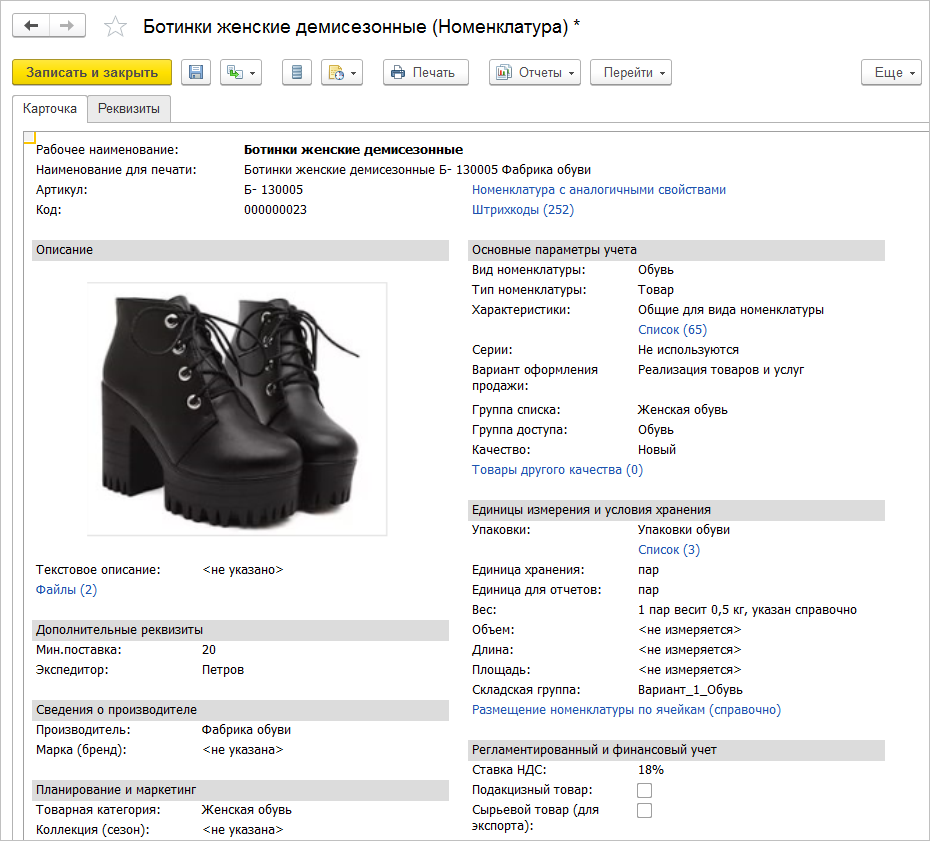Enable the Сырьевой товар (для экспорта) checkbox
Viewport: 930px width, 841px height.
645,810
